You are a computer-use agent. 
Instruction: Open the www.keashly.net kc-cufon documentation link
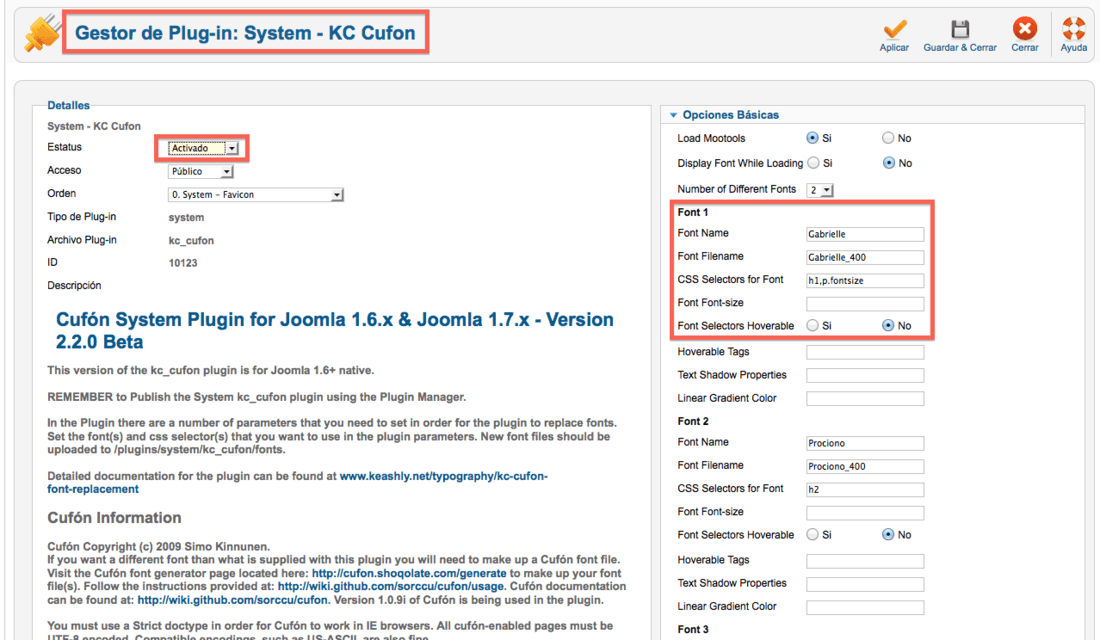tap(297, 482)
